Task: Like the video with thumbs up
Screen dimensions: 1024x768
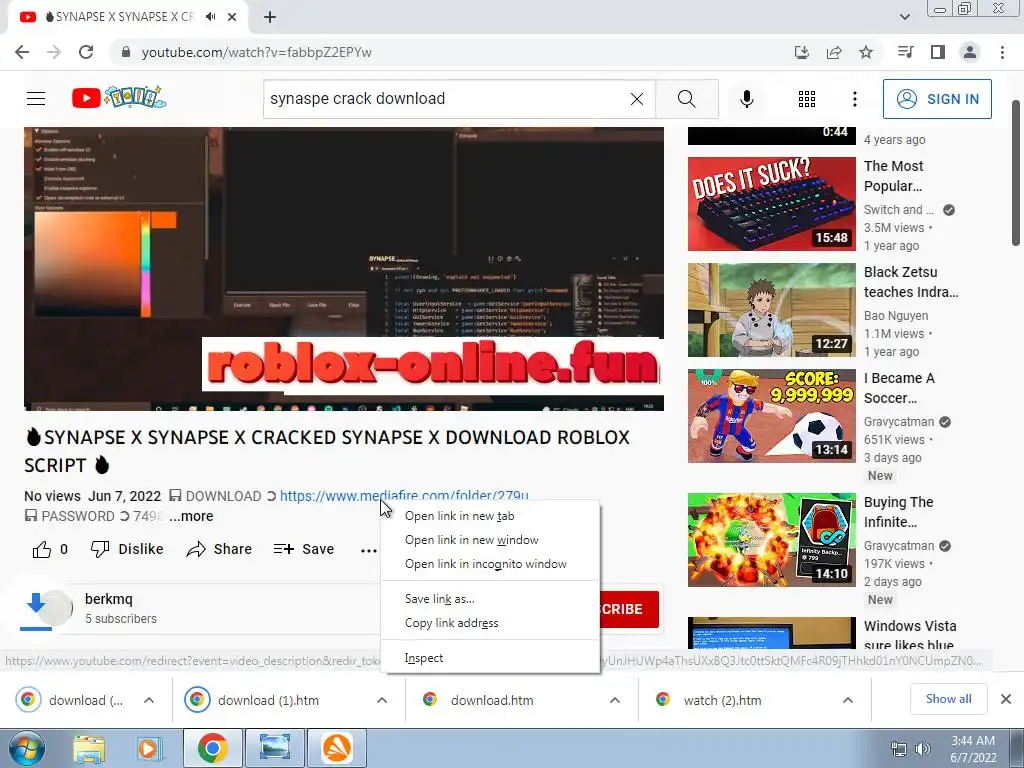Action: [x=42, y=549]
